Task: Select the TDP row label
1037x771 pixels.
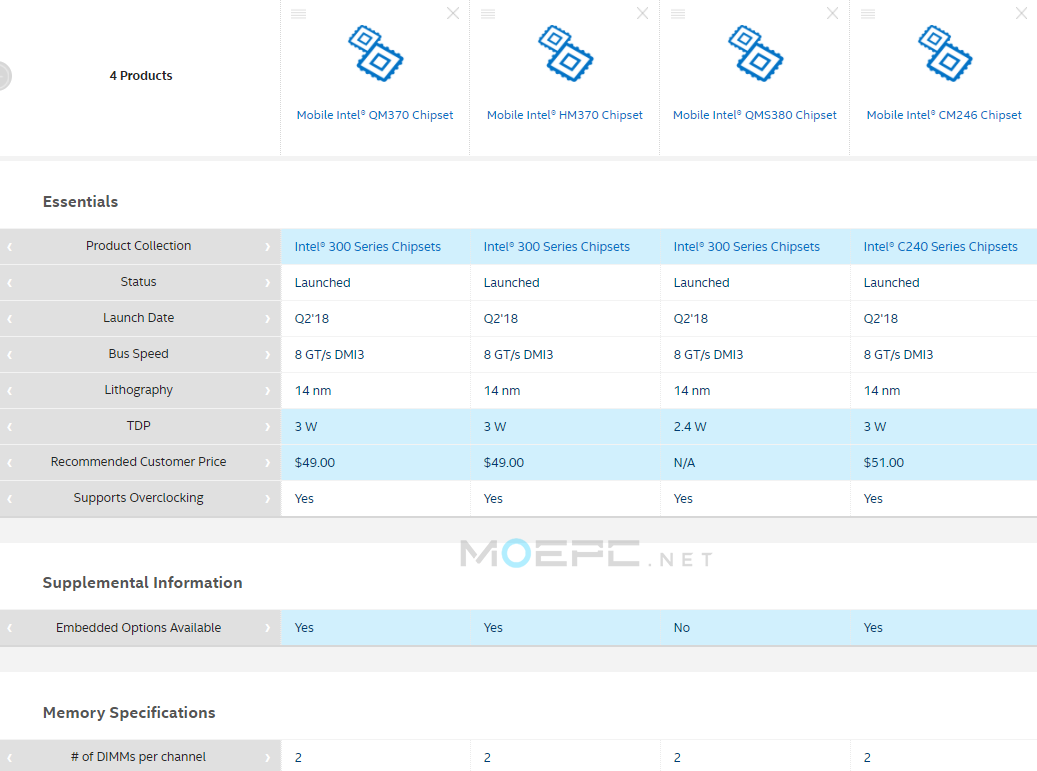Action: pyautogui.click(x=138, y=426)
